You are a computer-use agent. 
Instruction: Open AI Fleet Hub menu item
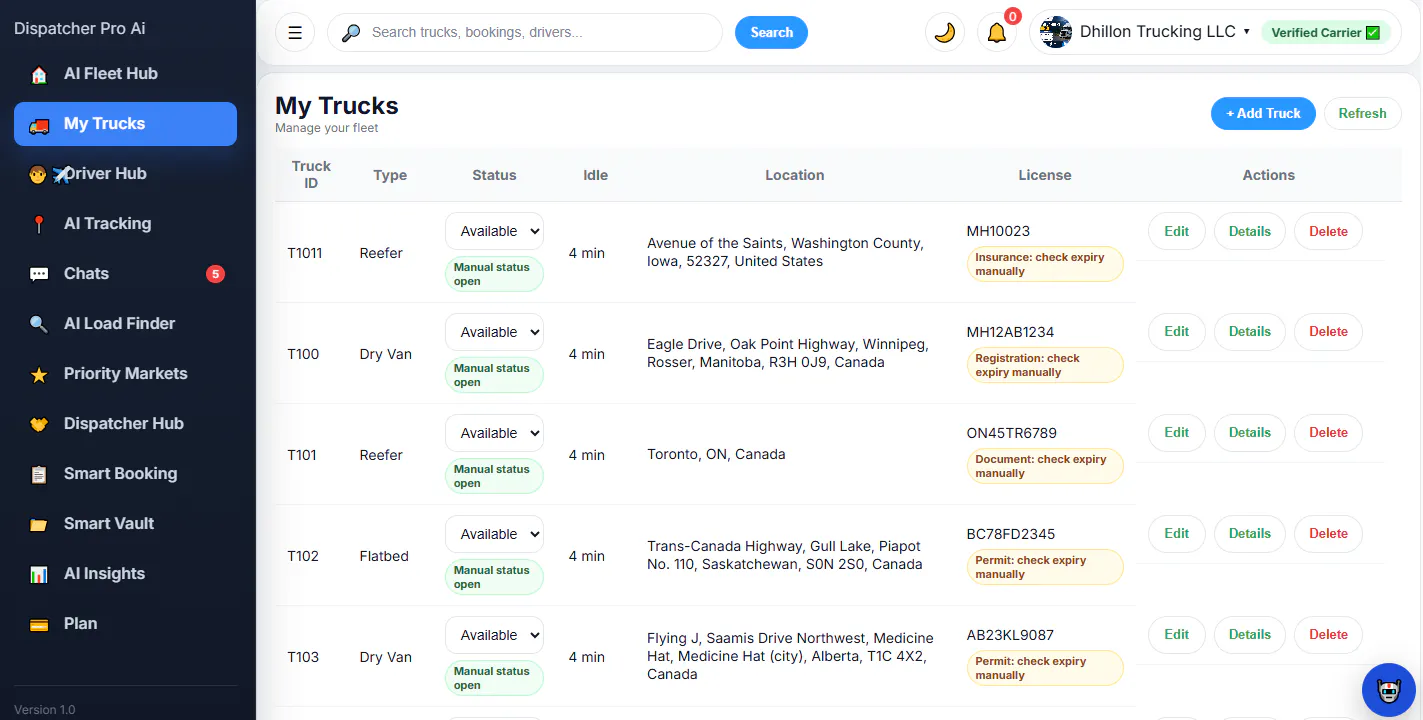point(125,74)
